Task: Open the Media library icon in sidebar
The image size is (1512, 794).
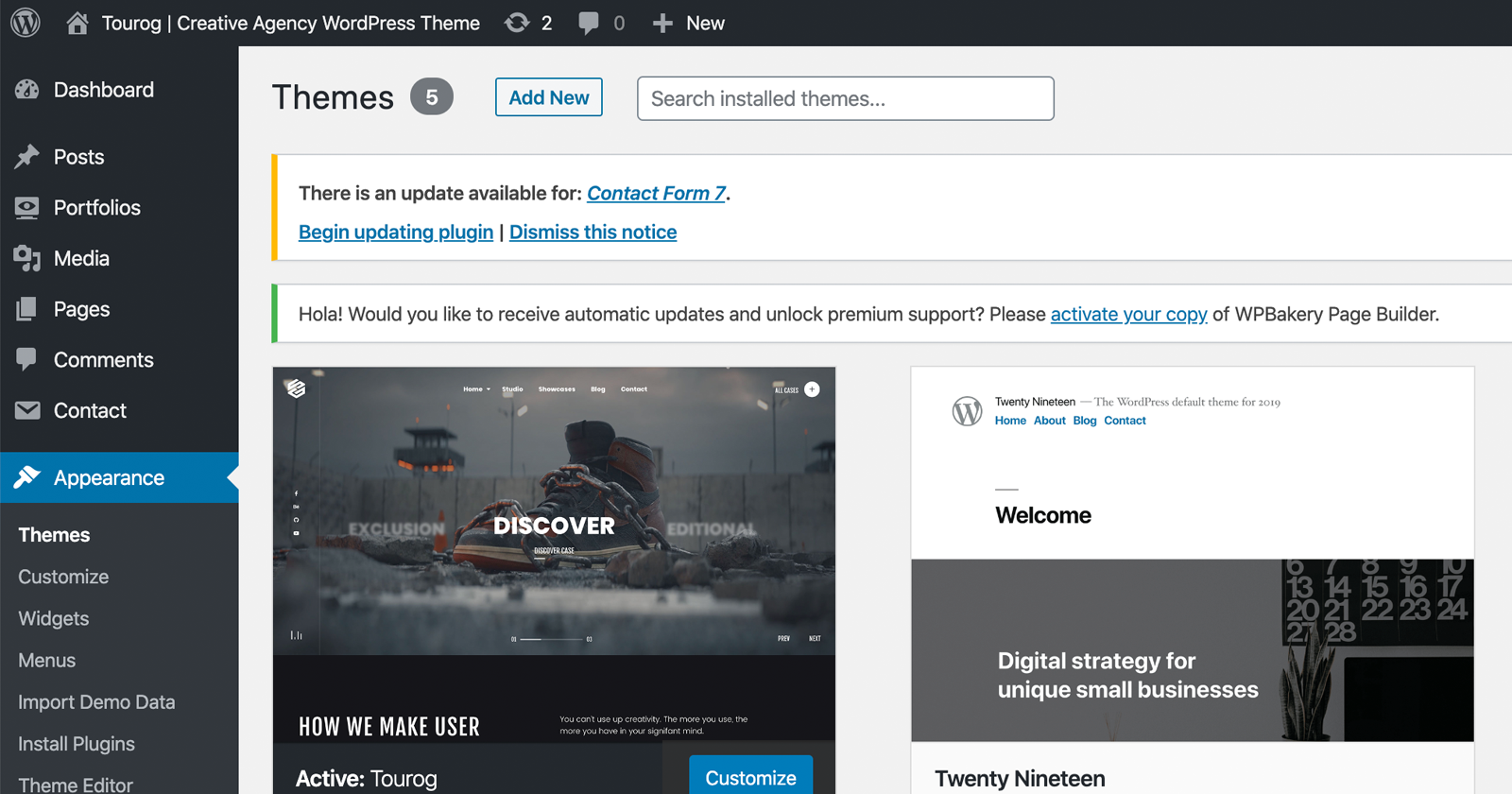Action: point(27,258)
